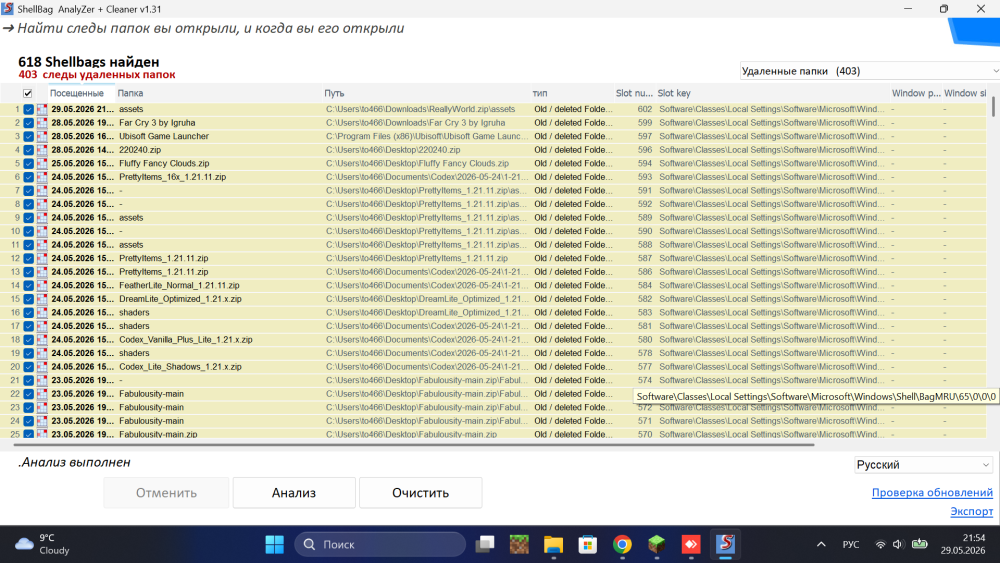Open the green cube launcher taskbar icon
The width and height of the screenshot is (1000, 563).
(657, 545)
